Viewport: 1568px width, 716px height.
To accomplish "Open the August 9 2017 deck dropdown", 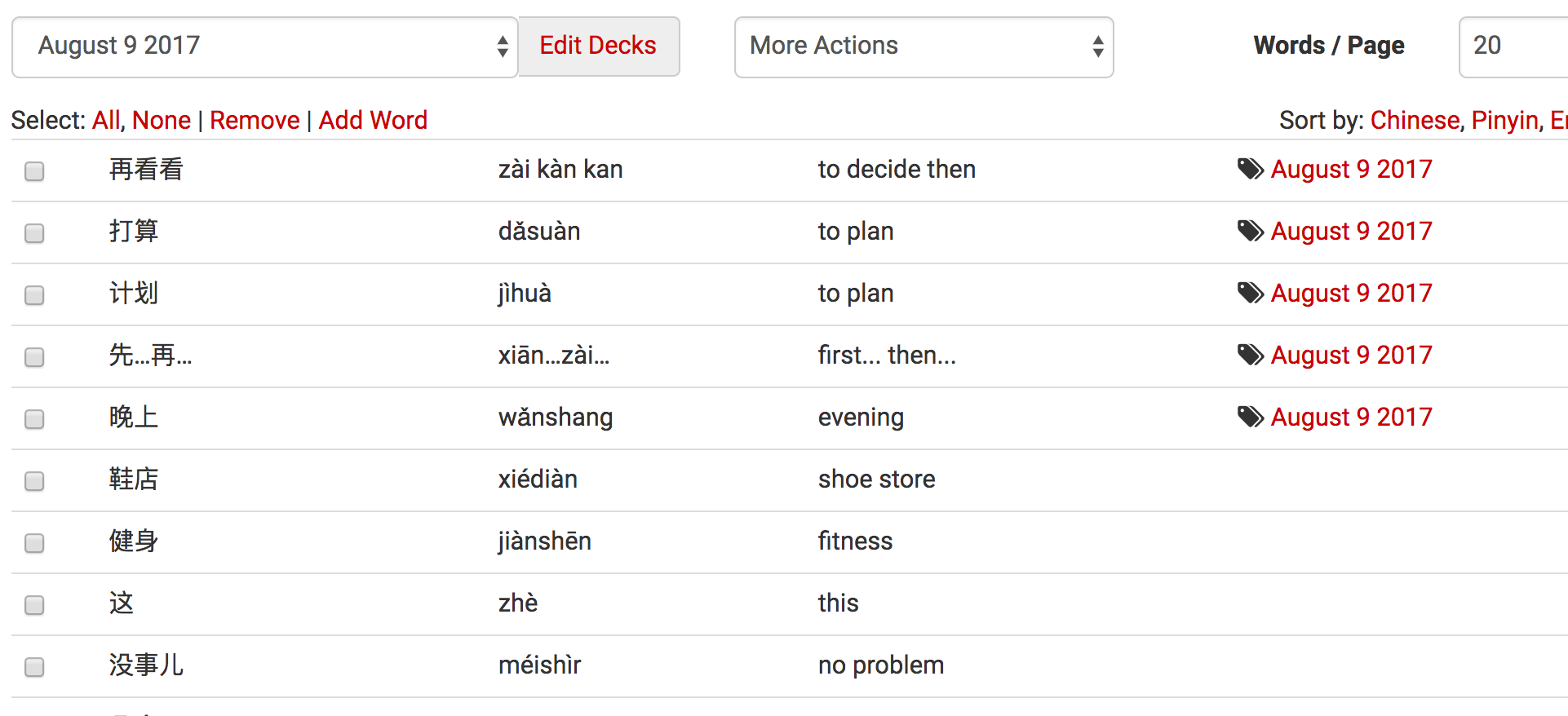I will coord(264,46).
